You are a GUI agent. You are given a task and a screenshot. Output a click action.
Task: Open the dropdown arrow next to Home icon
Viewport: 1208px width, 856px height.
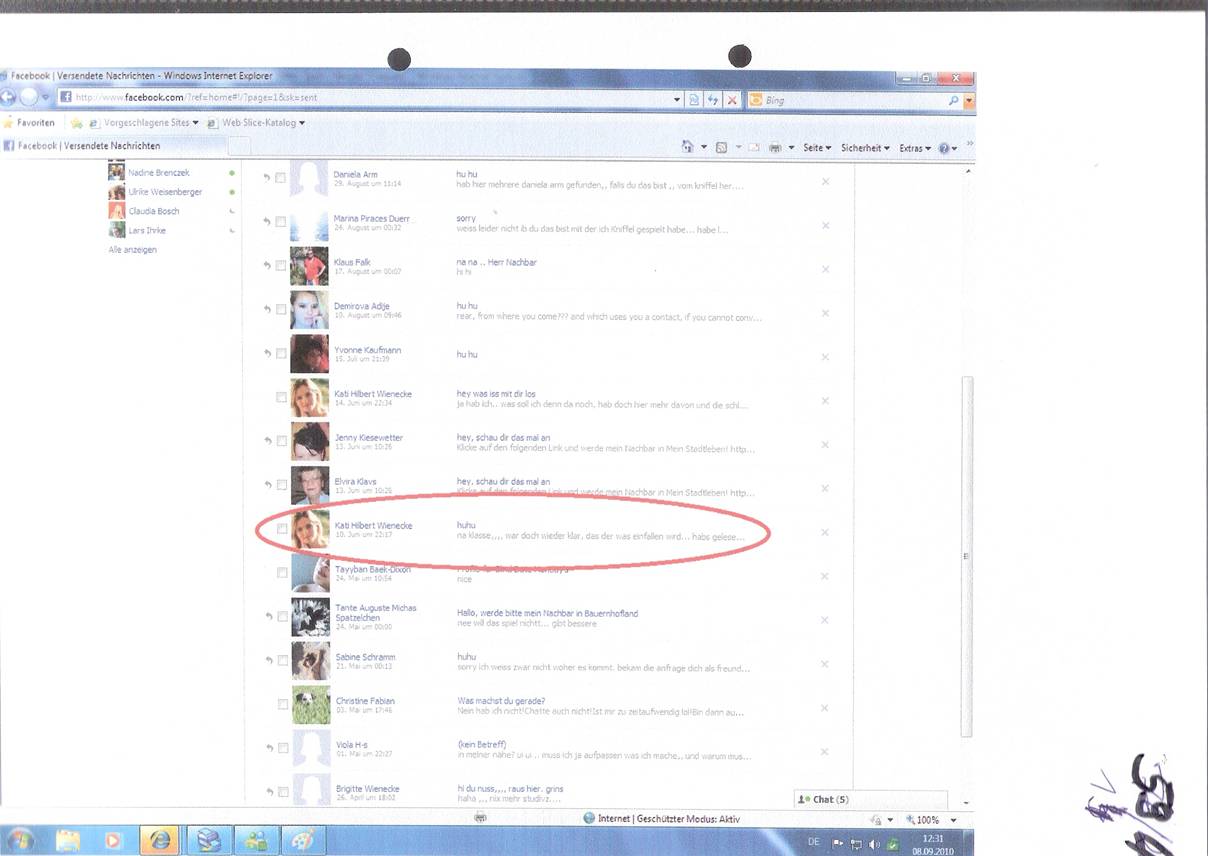coord(703,148)
